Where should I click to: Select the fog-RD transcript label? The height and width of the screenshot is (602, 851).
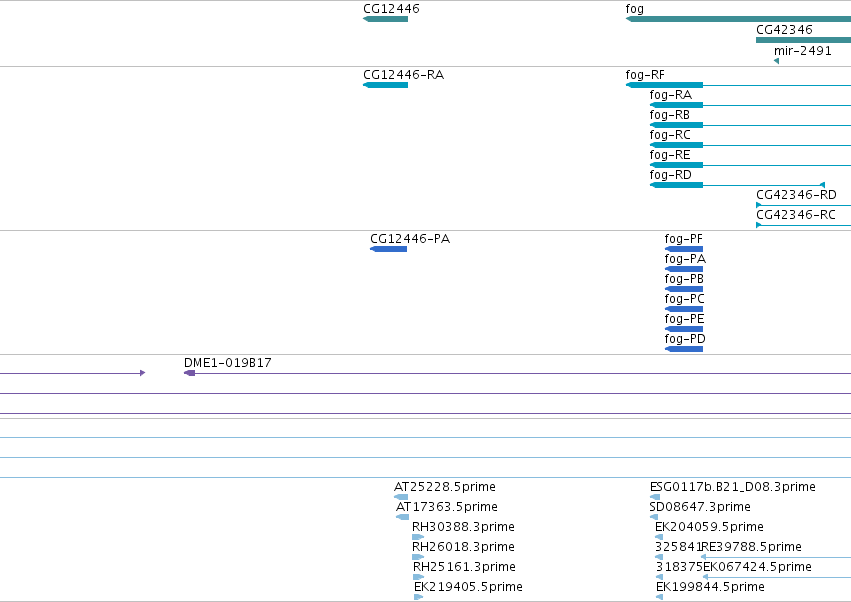pos(671,175)
